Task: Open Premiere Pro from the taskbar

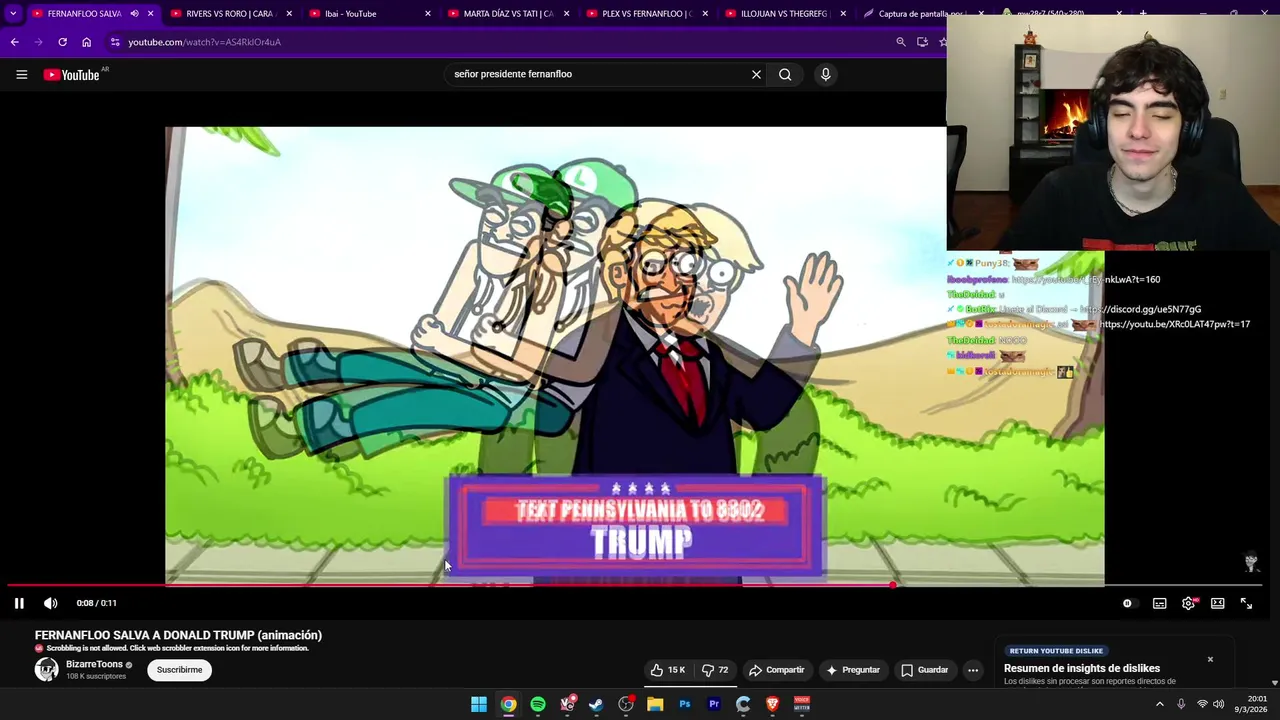Action: click(x=714, y=704)
